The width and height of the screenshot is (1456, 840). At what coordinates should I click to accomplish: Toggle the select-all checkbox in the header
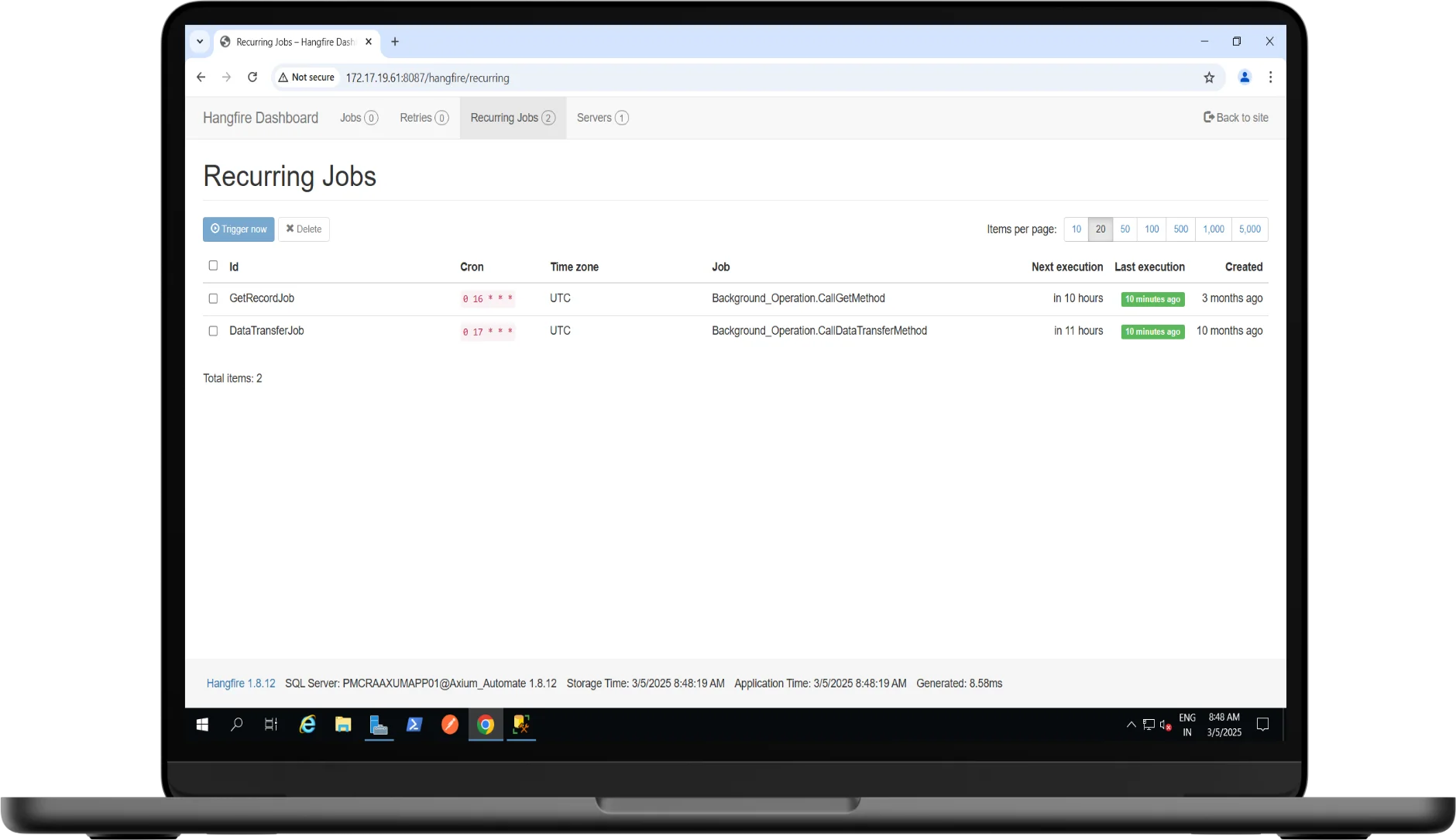(x=213, y=266)
